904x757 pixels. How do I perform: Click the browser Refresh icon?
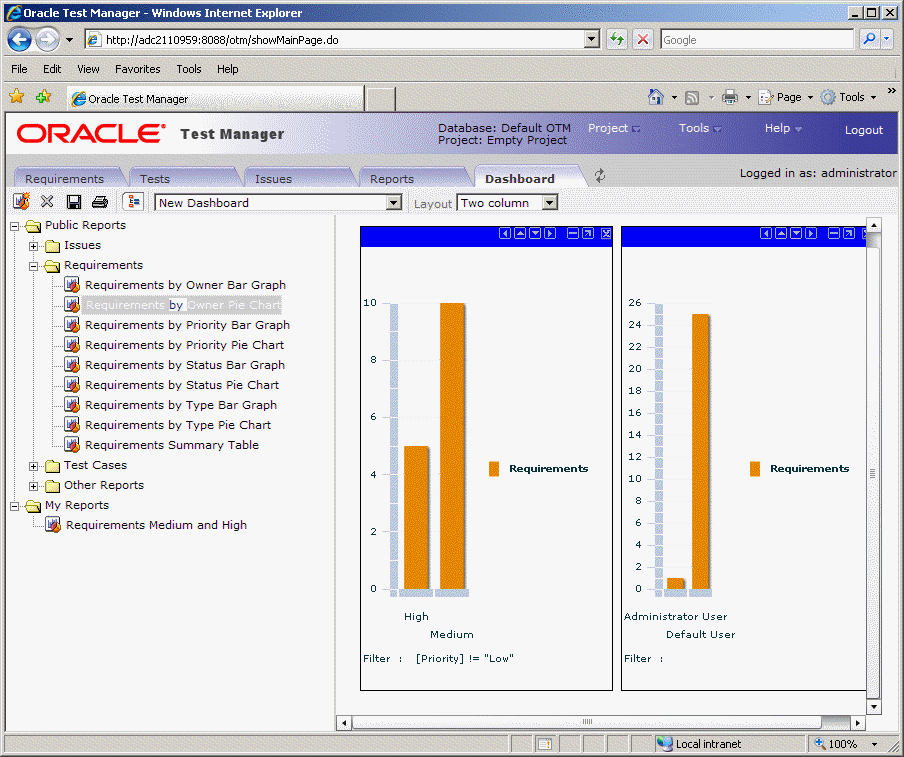pyautogui.click(x=617, y=40)
